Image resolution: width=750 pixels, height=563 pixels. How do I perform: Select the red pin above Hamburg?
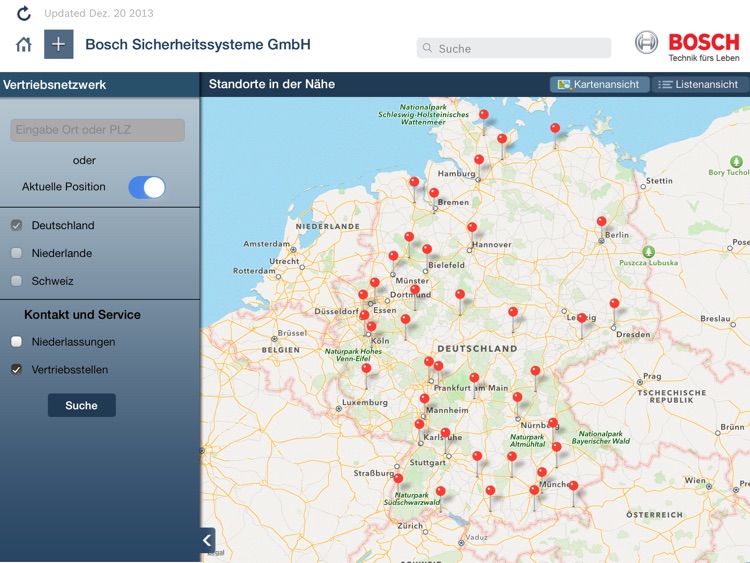coord(479,160)
